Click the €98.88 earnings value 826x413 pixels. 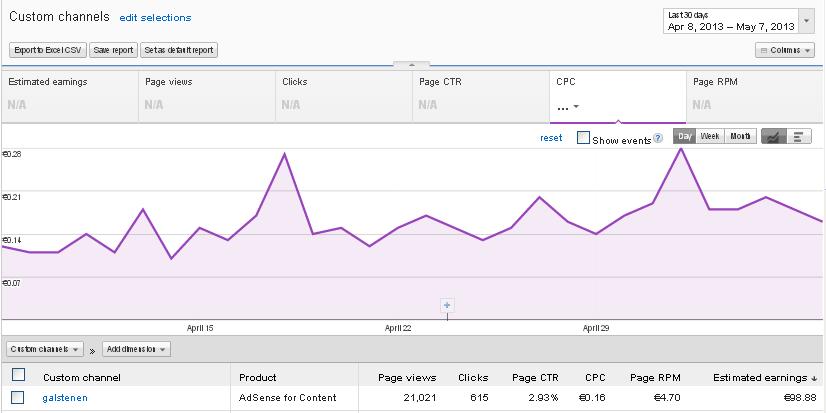(x=800, y=398)
